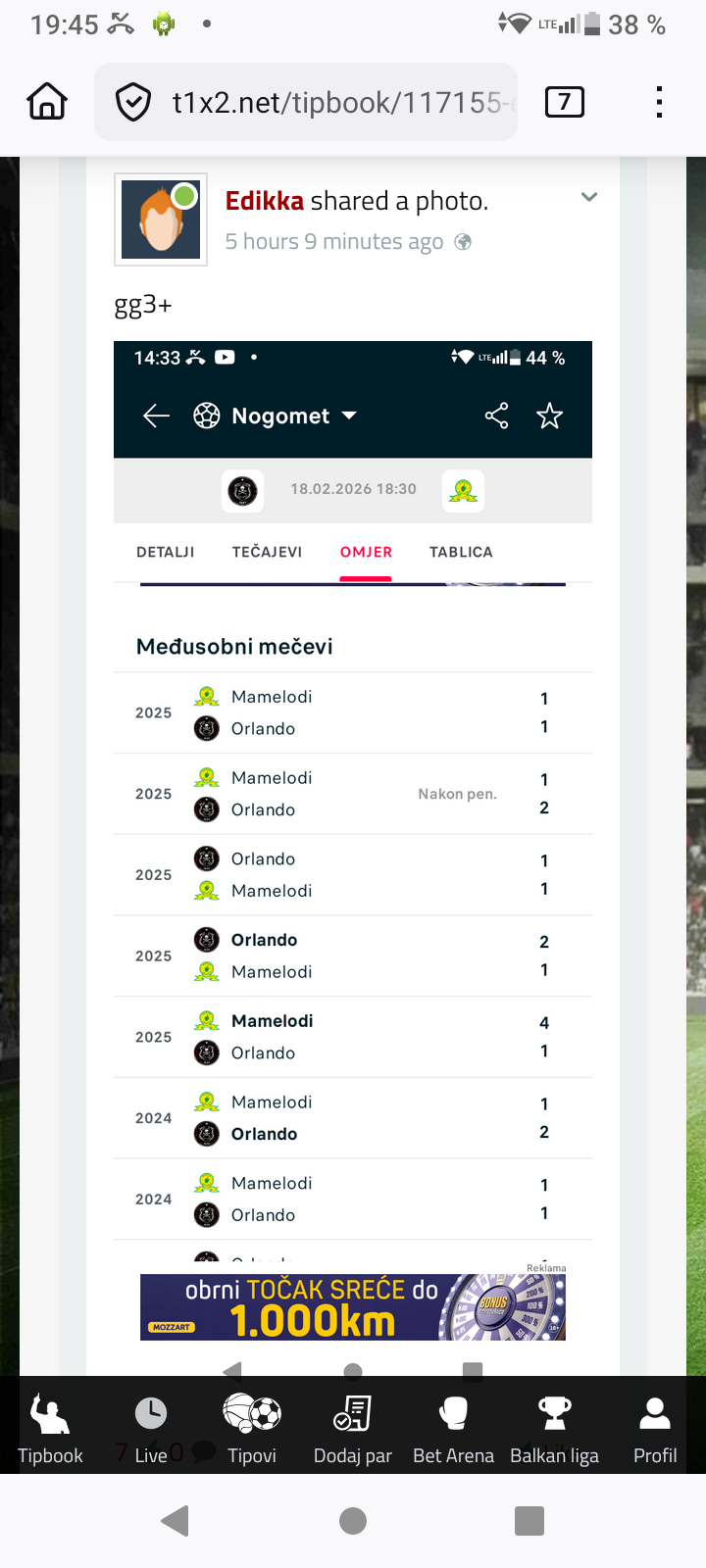706x1568 pixels.
Task: Tap the site security shield icon
Action: click(x=133, y=102)
